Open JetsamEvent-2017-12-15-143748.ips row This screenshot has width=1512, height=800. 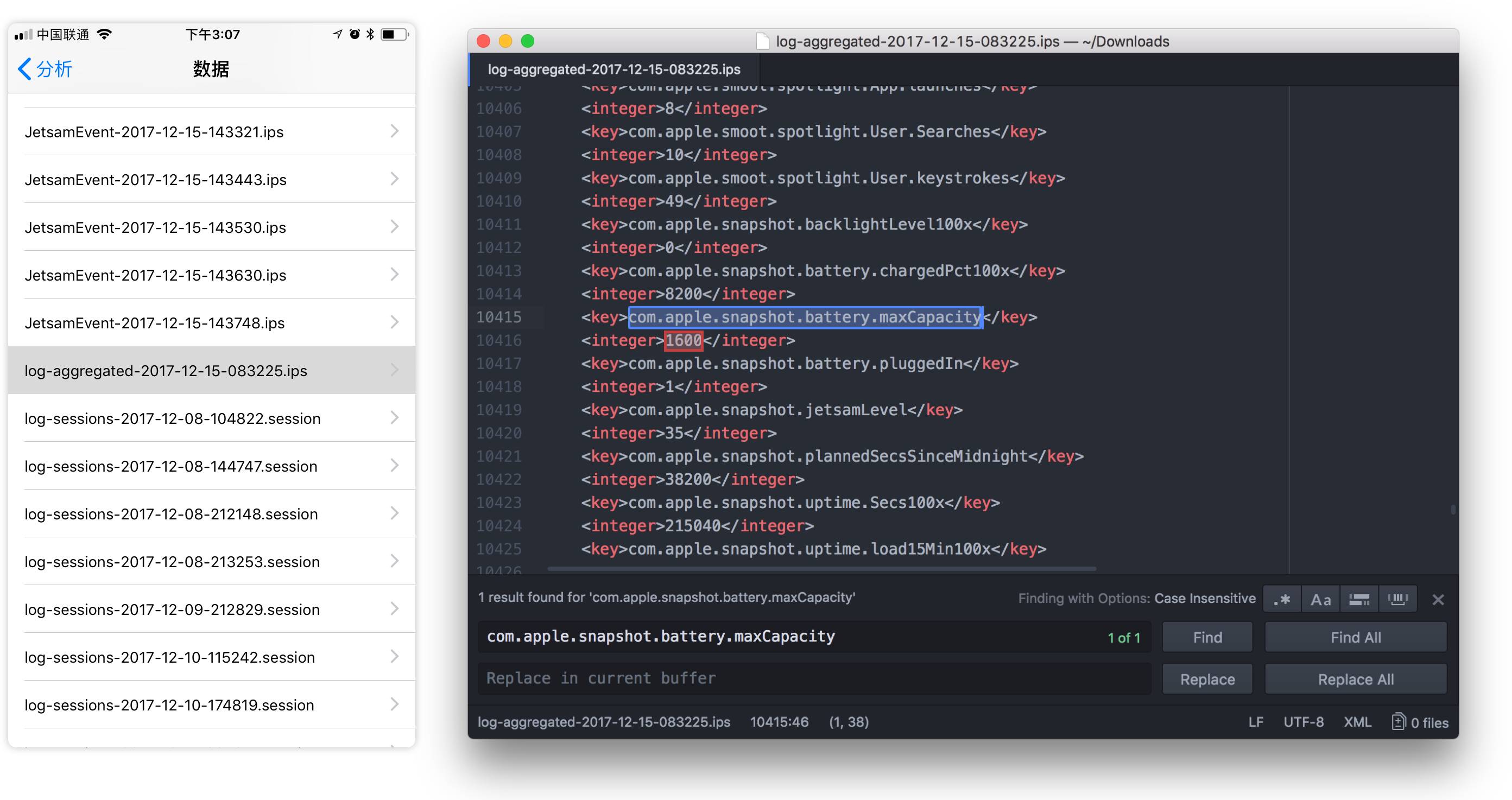[x=211, y=323]
